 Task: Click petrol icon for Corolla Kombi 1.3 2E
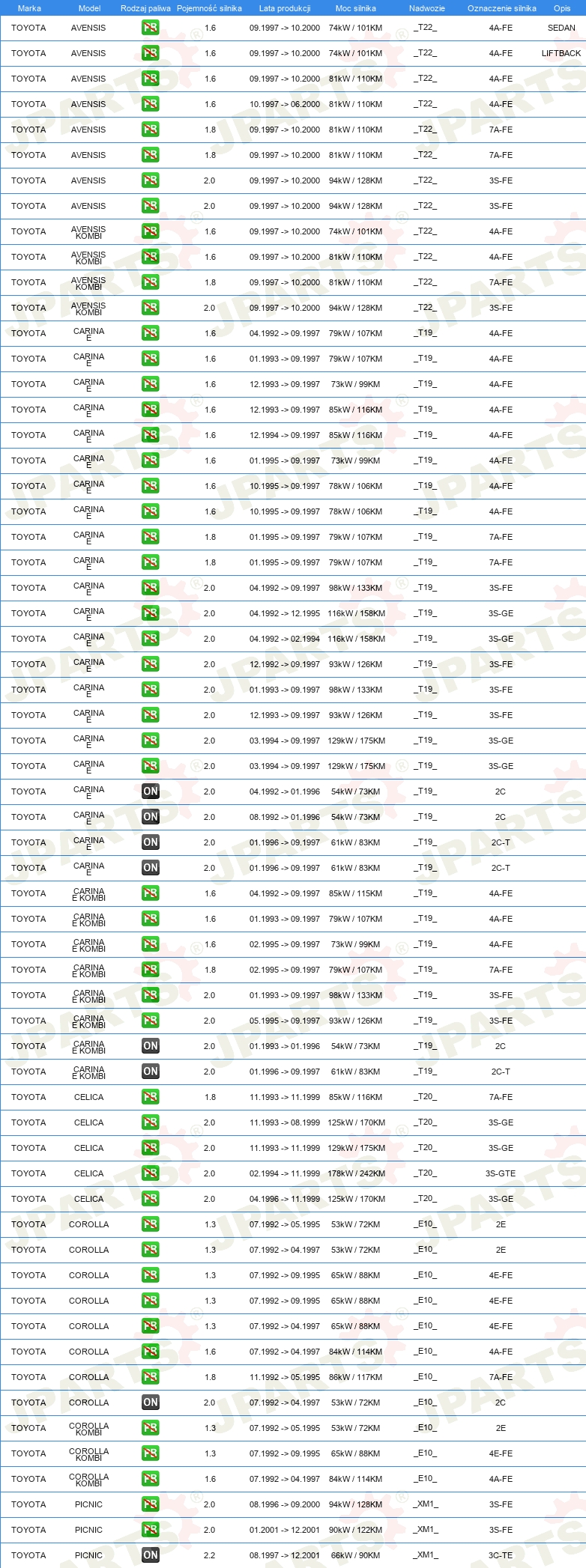151,1428
